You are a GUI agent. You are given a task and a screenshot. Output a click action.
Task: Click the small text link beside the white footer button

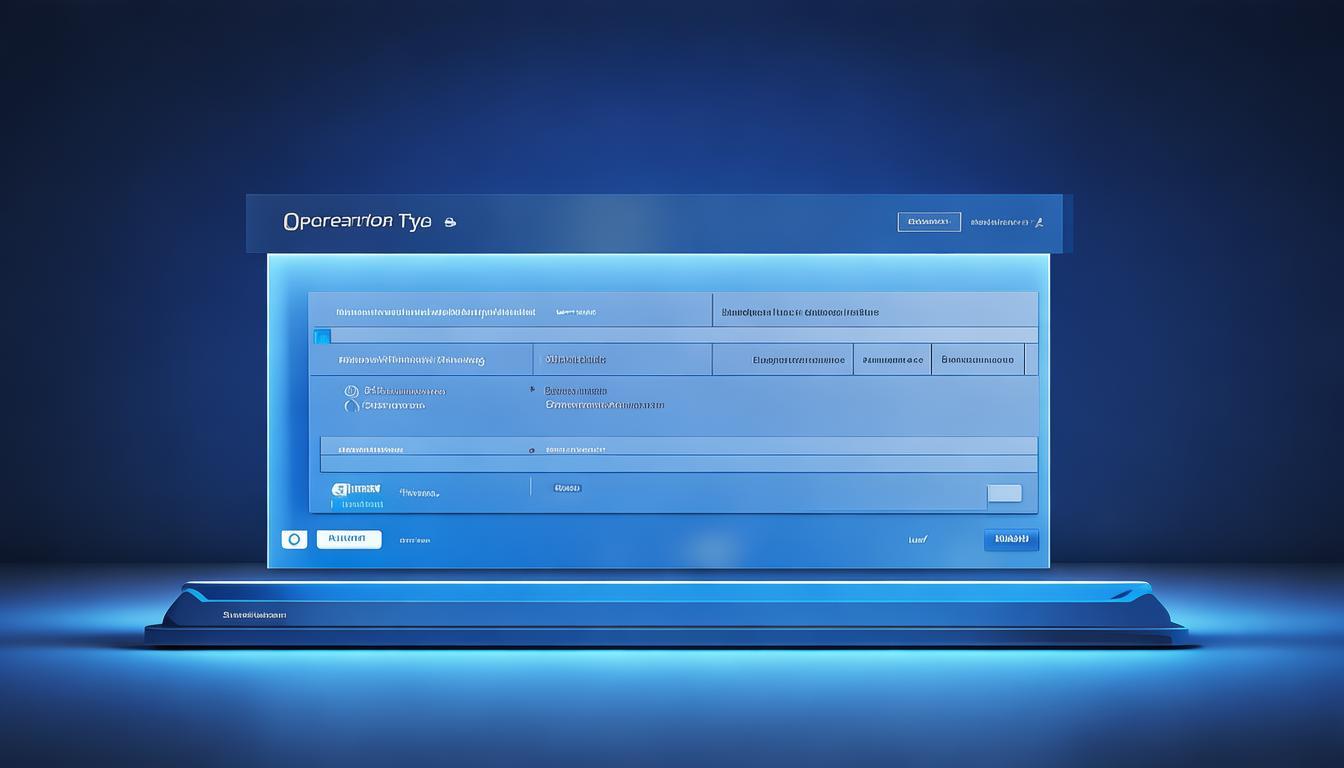pos(414,540)
